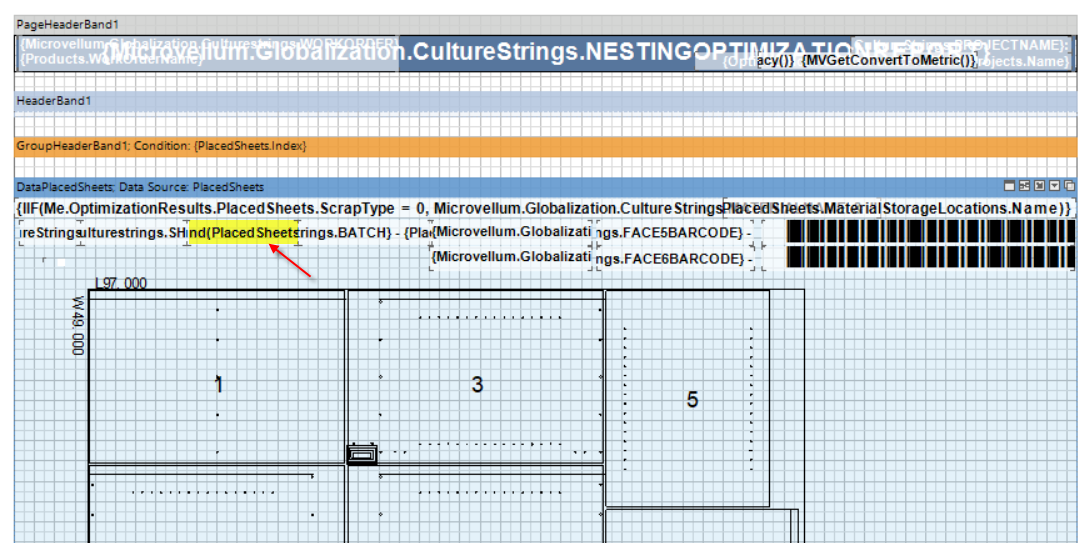Screen dimensions: 1092x543
Task: Select the lower barcode component
Action: point(931,257)
